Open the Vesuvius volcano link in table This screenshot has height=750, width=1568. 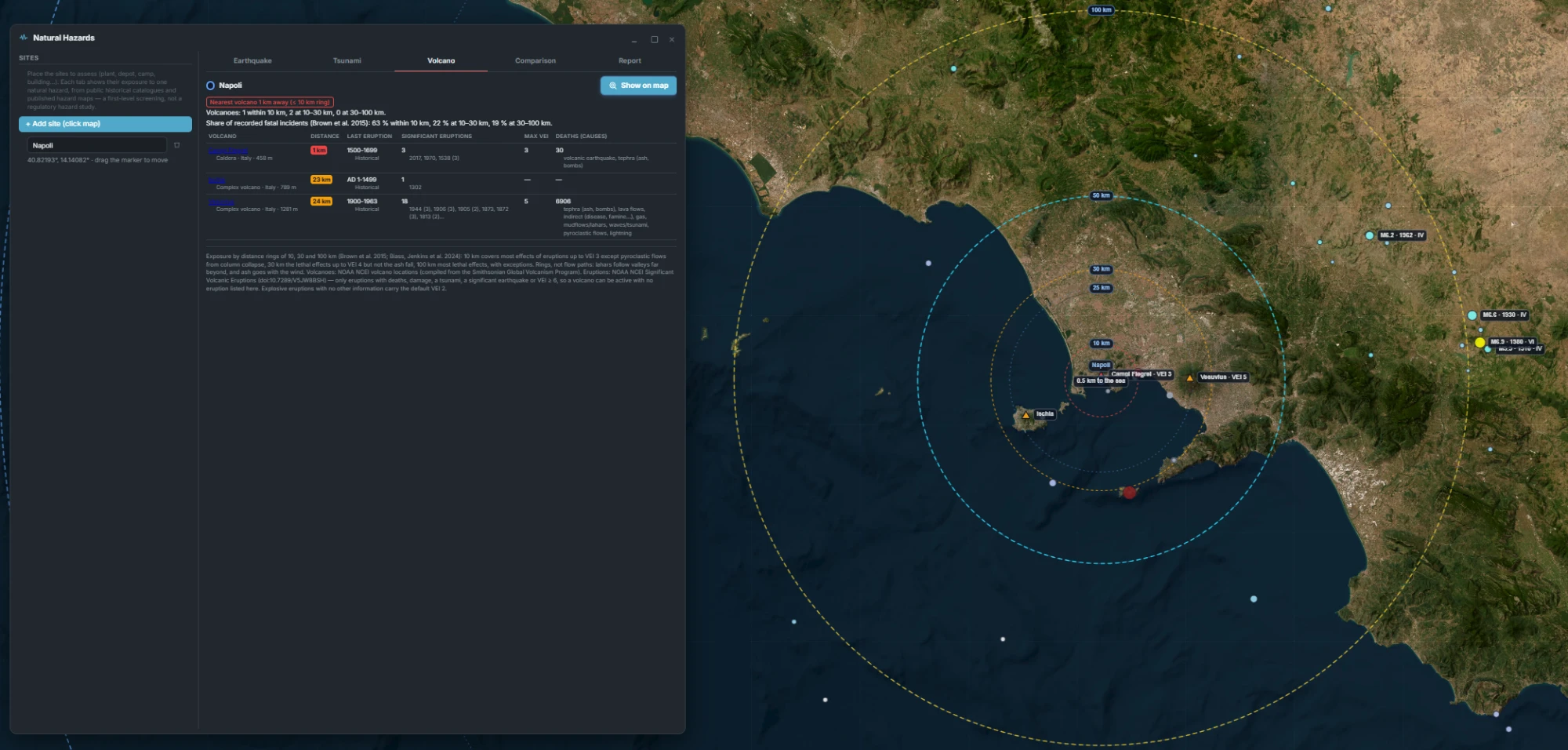click(x=221, y=202)
